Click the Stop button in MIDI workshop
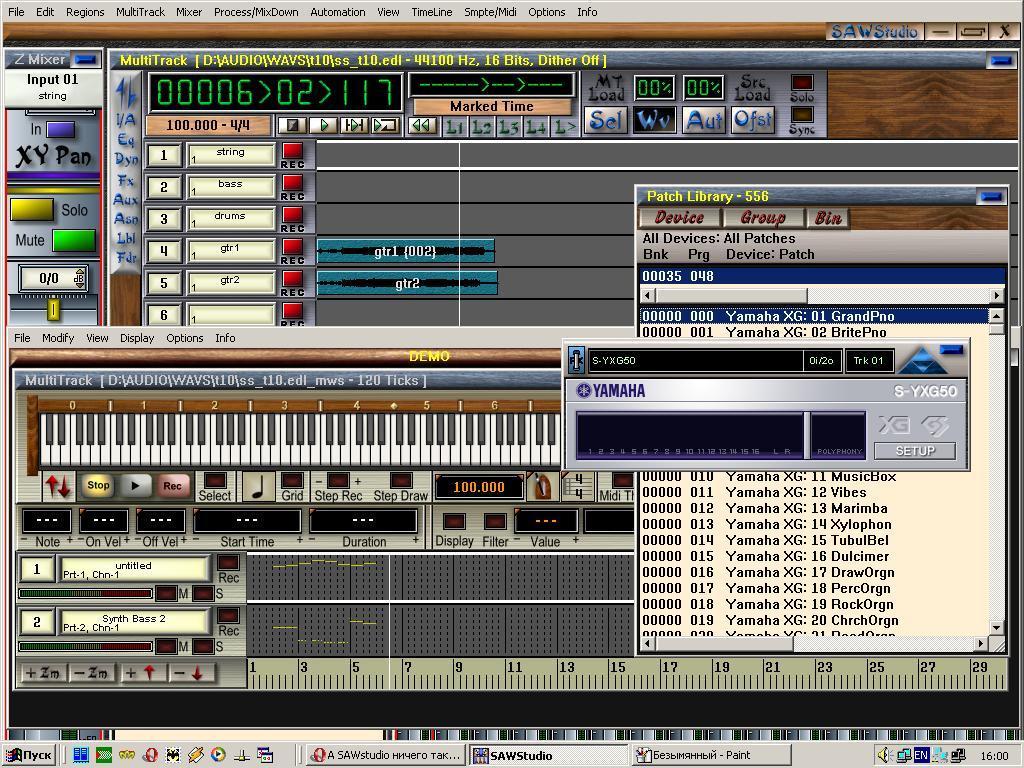Viewport: 1024px width, 768px height. point(98,485)
